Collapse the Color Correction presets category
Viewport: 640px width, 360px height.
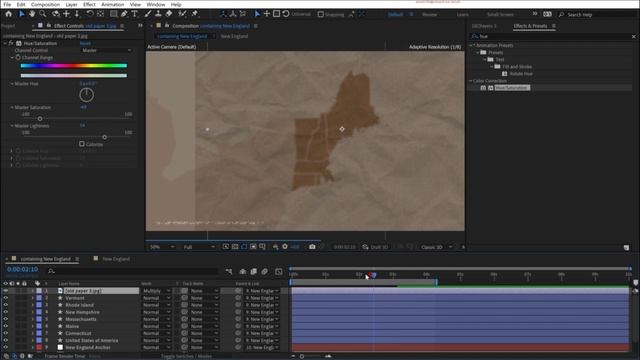pos(471,81)
